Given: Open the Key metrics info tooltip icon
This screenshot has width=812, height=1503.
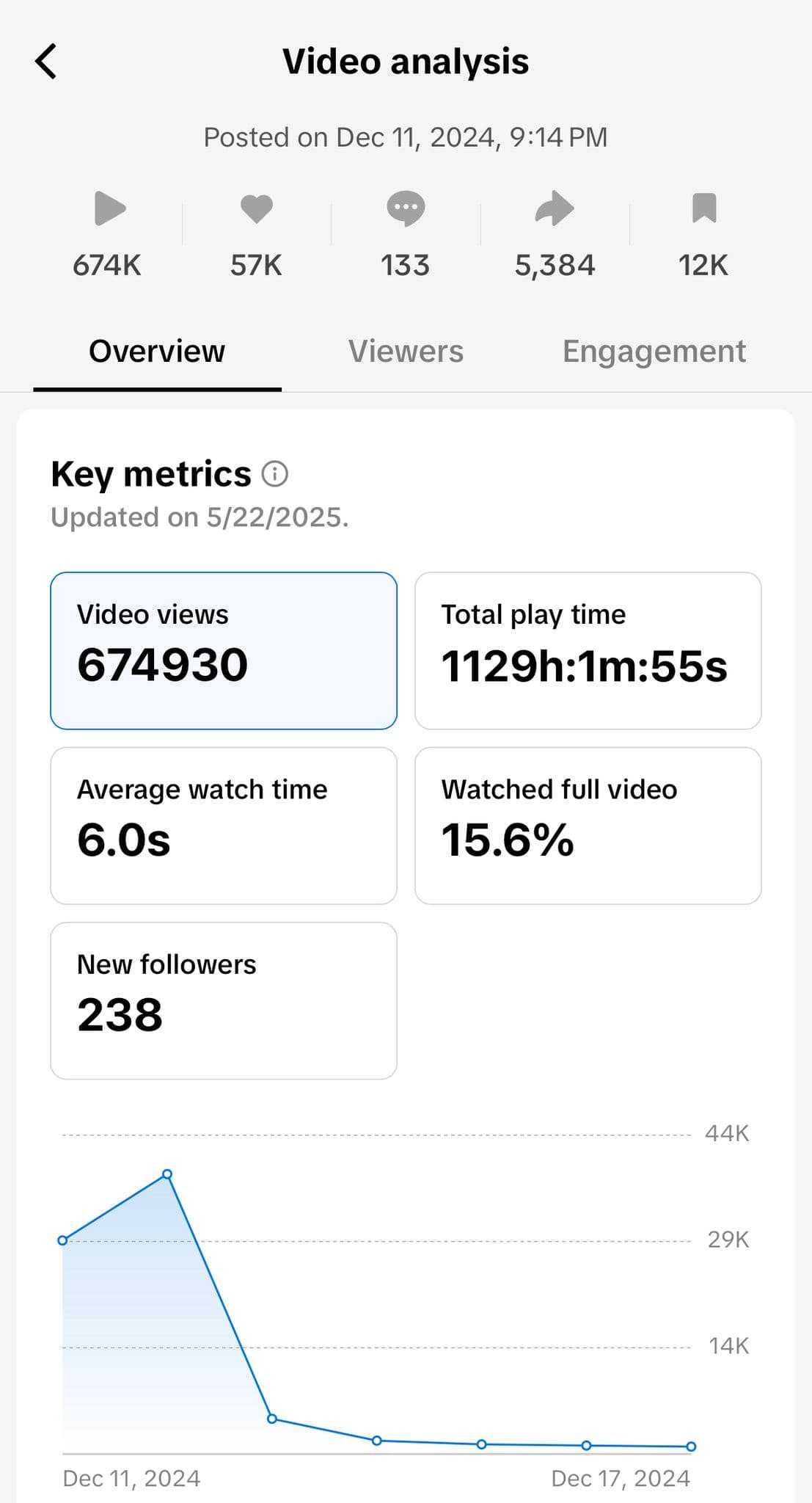Looking at the screenshot, I should click(x=275, y=474).
